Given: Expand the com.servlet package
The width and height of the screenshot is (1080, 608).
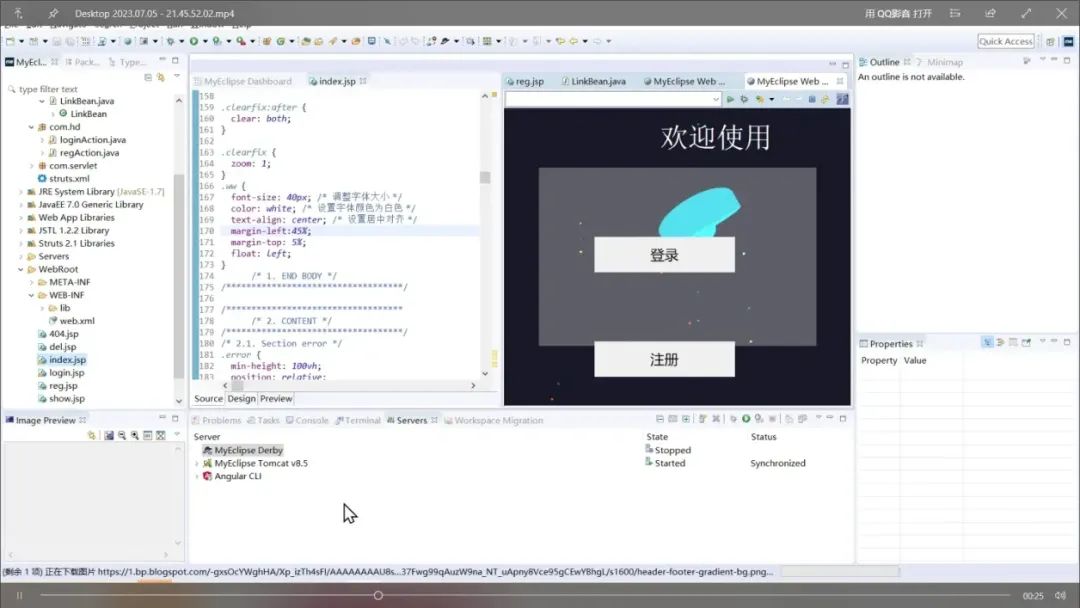Looking at the screenshot, I should [31, 166].
